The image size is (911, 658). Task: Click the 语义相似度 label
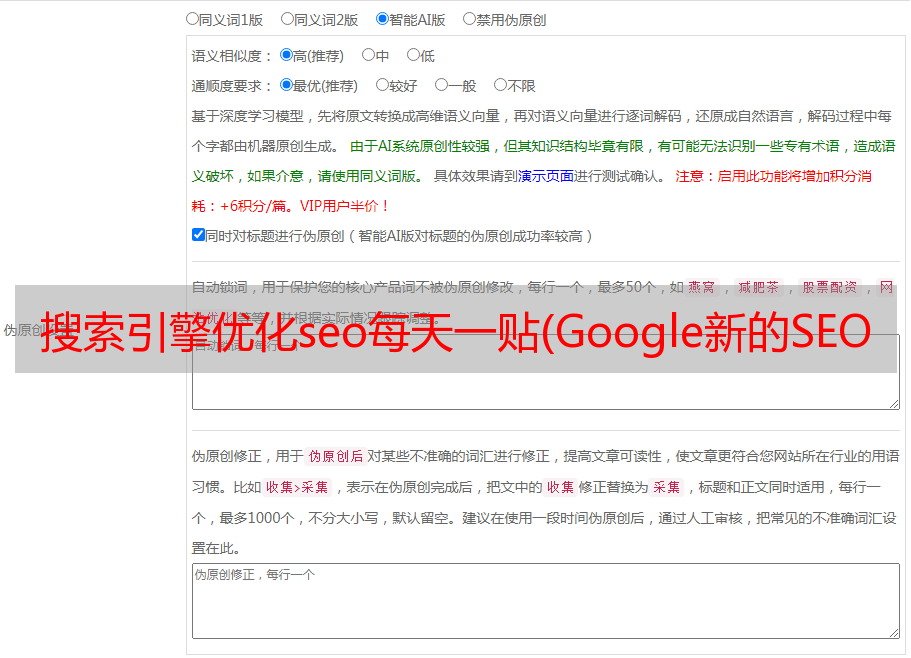pos(232,56)
